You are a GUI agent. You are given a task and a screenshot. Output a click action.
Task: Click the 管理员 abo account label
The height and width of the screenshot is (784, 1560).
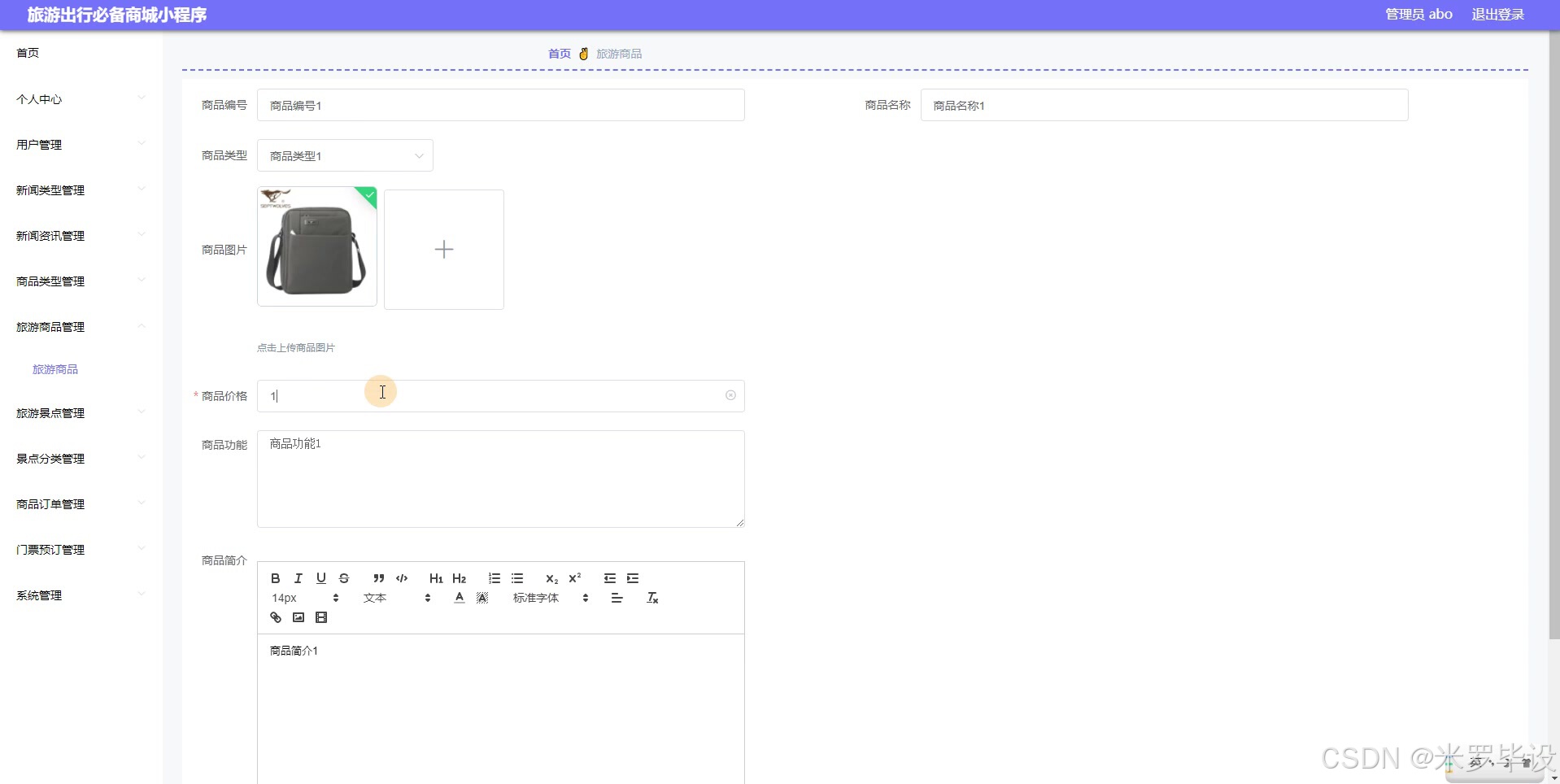[x=1418, y=15]
